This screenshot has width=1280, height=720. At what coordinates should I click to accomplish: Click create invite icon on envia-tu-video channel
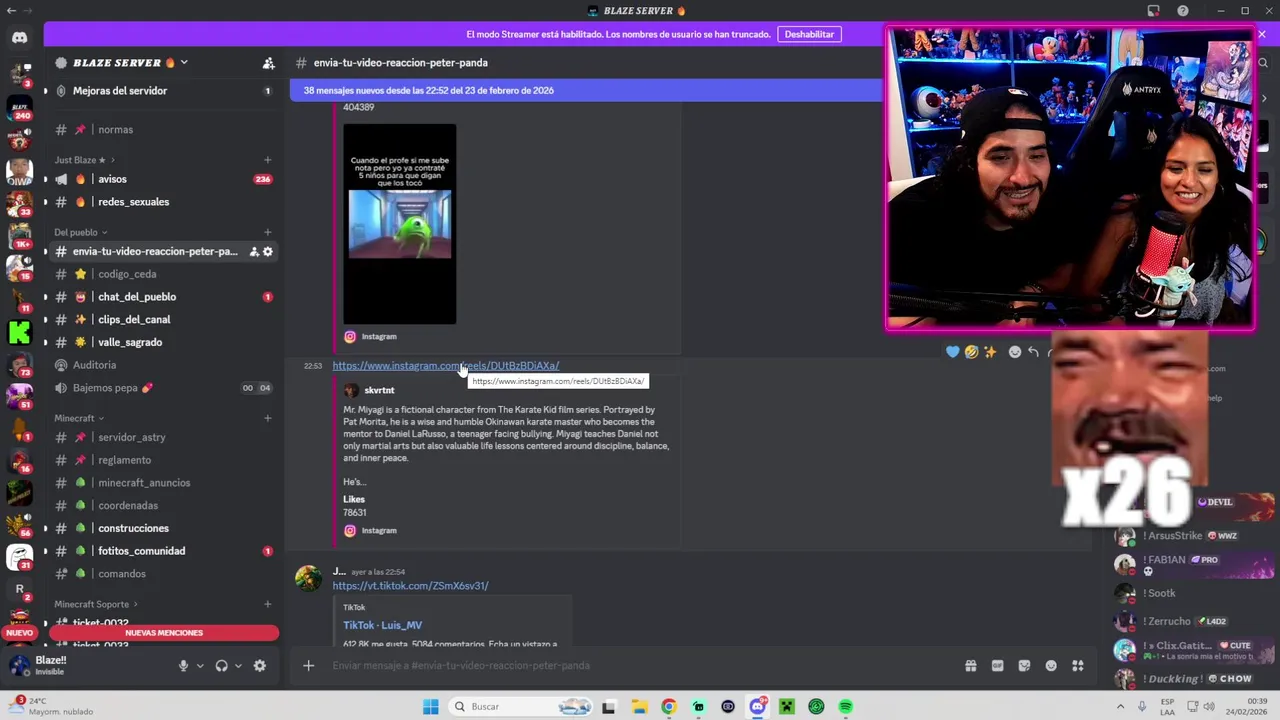pos(254,252)
